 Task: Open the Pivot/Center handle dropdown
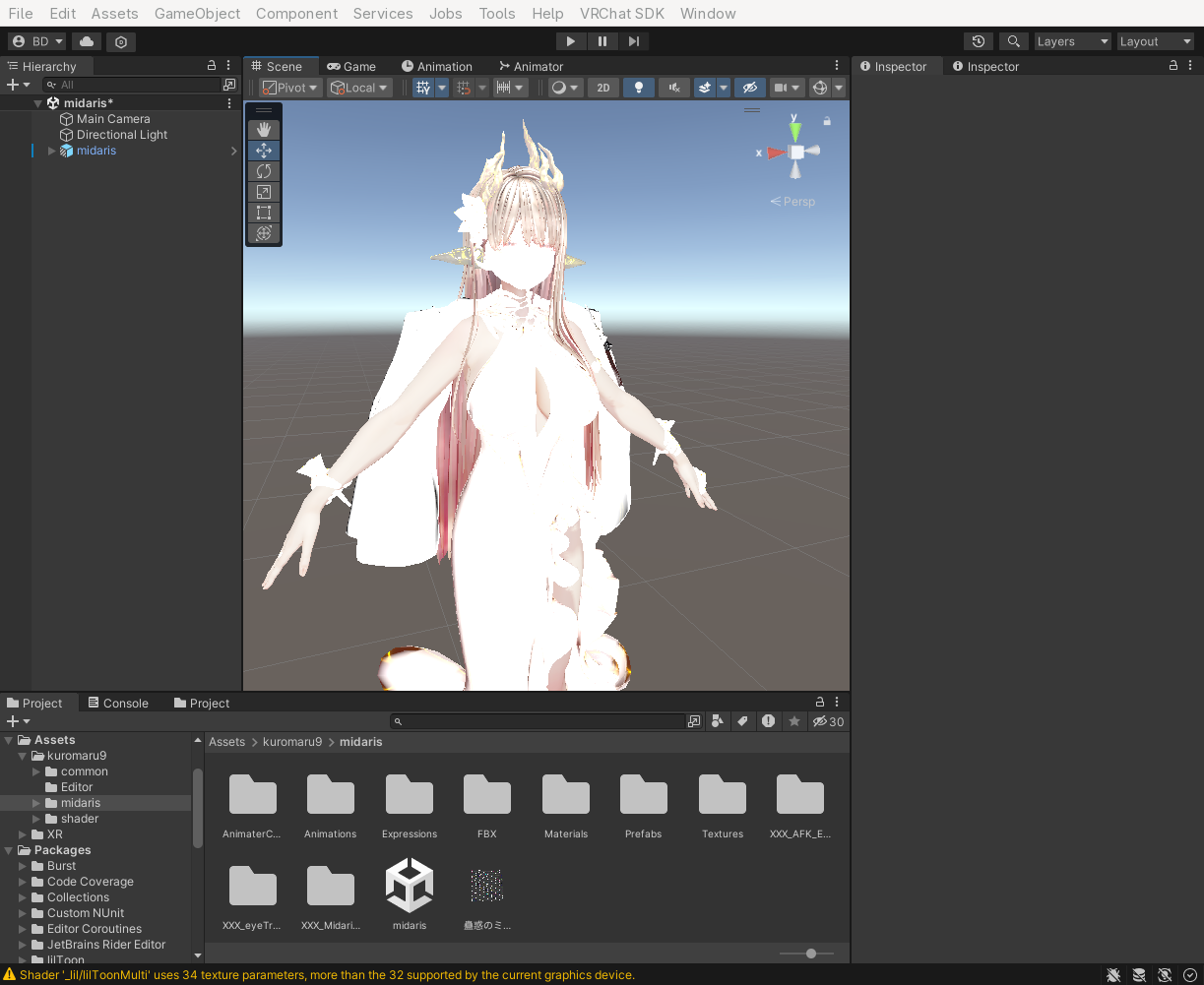pyautogui.click(x=290, y=88)
